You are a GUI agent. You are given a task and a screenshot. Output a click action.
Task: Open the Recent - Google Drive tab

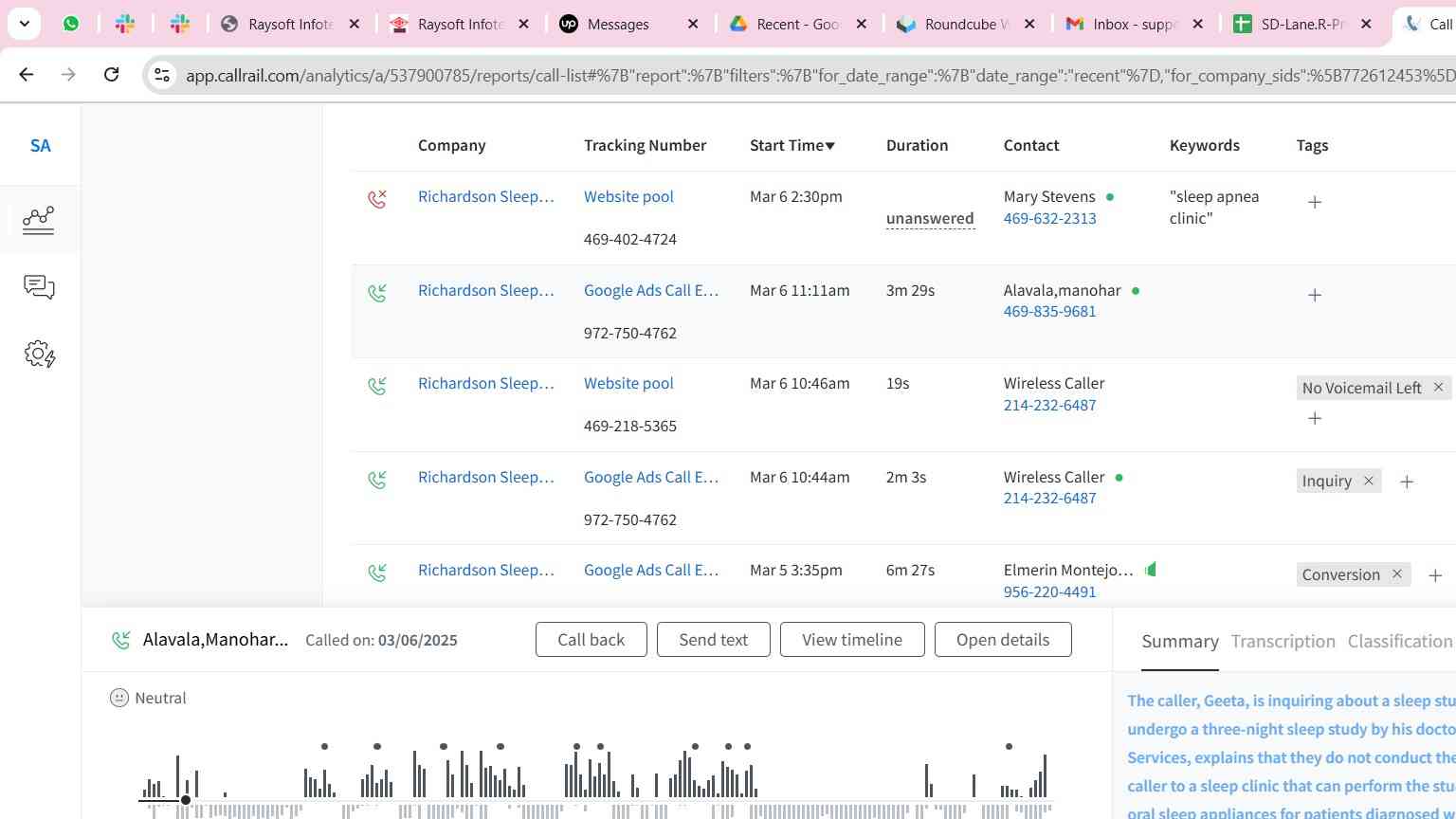pyautogui.click(x=797, y=24)
